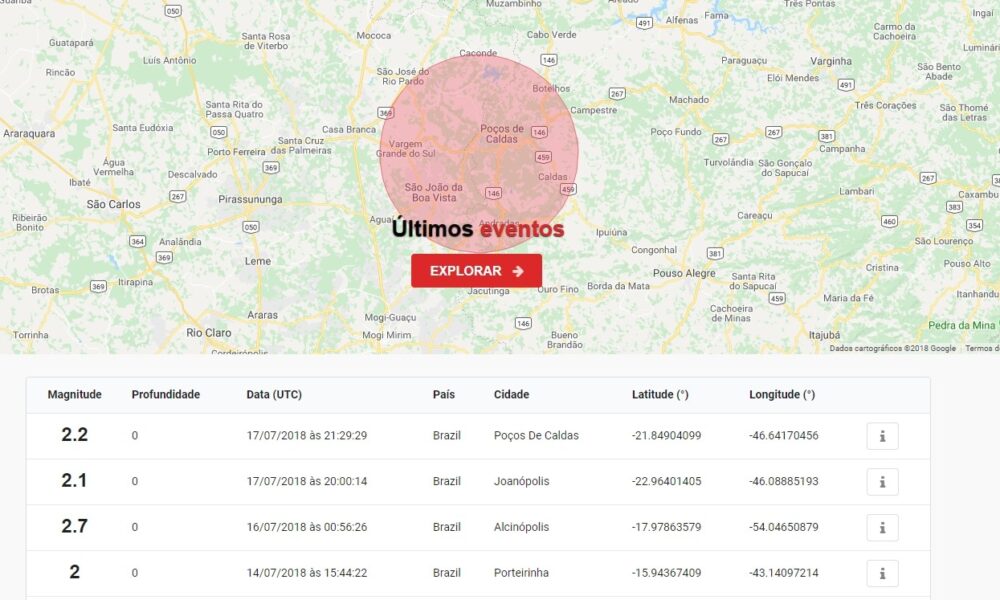Click São Carlos label on map
Viewport: 1000px width, 600px height.
click(x=114, y=204)
